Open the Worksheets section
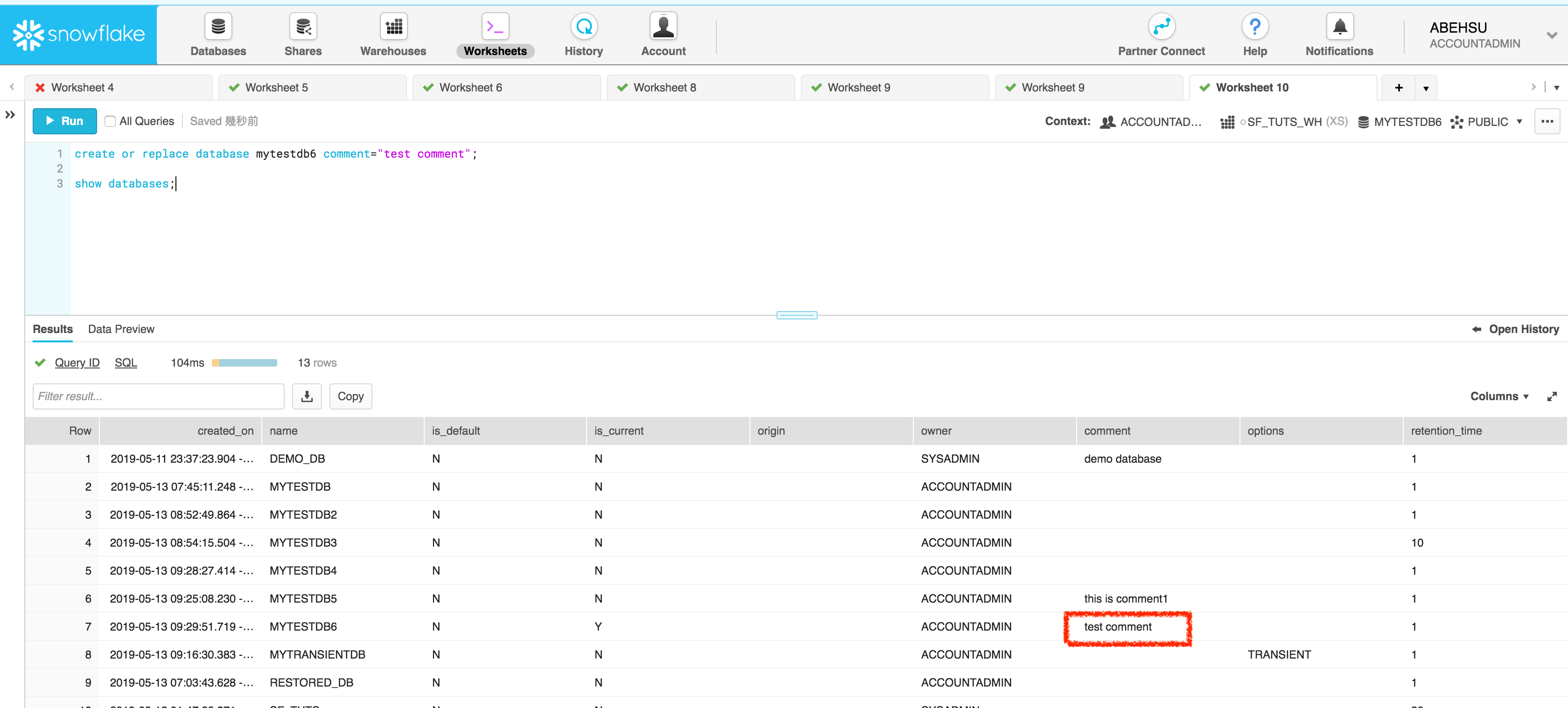Viewport: 1568px width, 708px height. (495, 35)
